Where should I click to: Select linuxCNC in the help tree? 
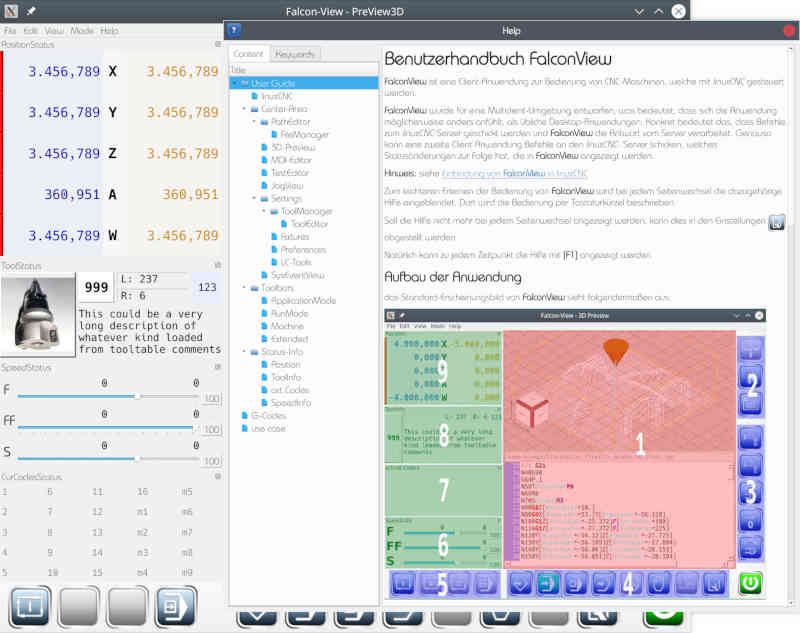click(277, 96)
